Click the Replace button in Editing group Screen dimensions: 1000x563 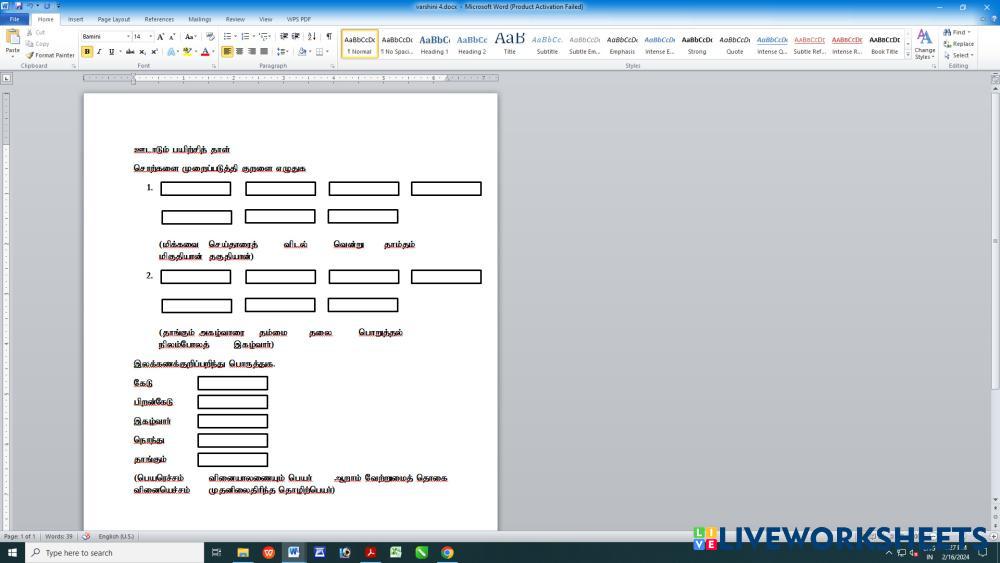[x=958, y=44]
